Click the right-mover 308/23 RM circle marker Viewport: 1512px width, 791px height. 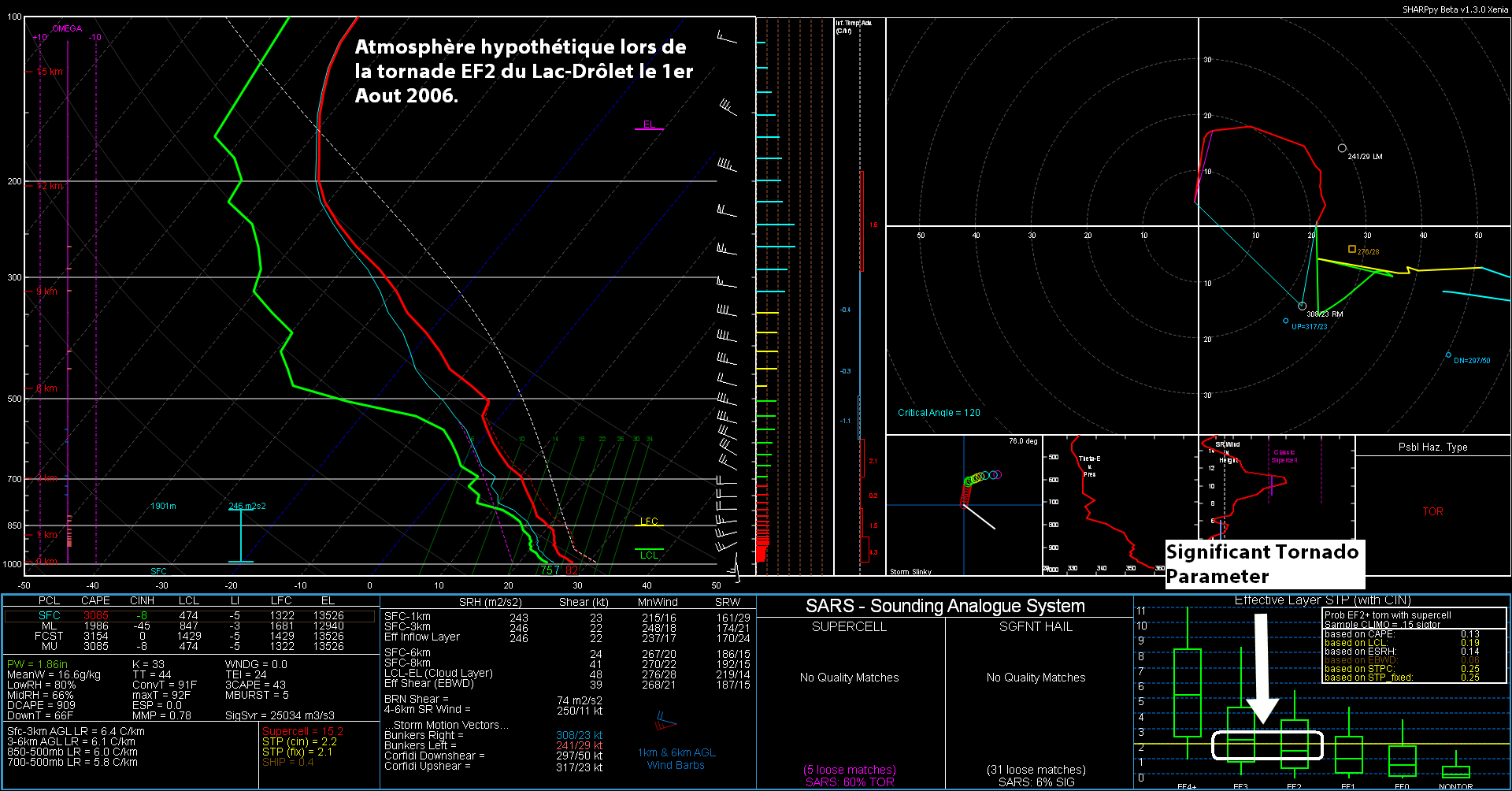click(x=1303, y=306)
